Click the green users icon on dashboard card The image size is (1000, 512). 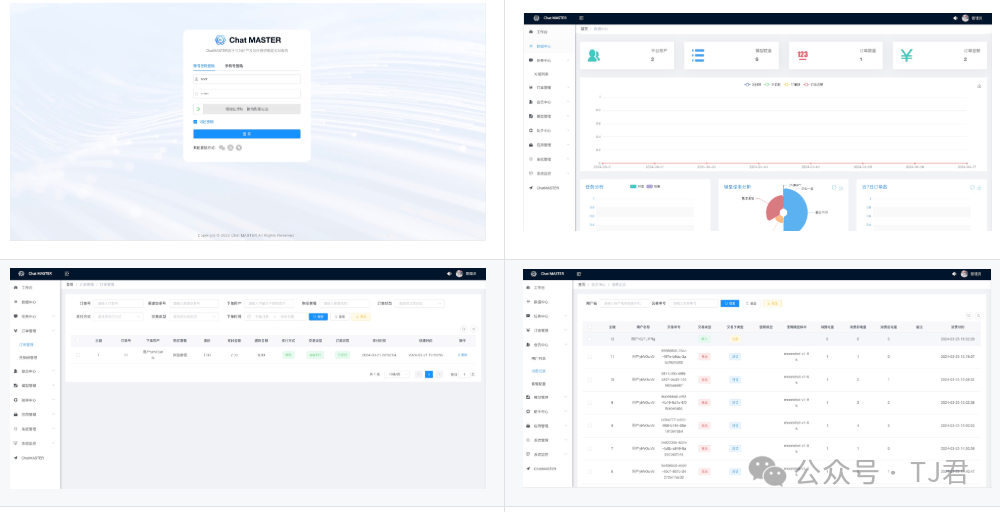coord(594,56)
